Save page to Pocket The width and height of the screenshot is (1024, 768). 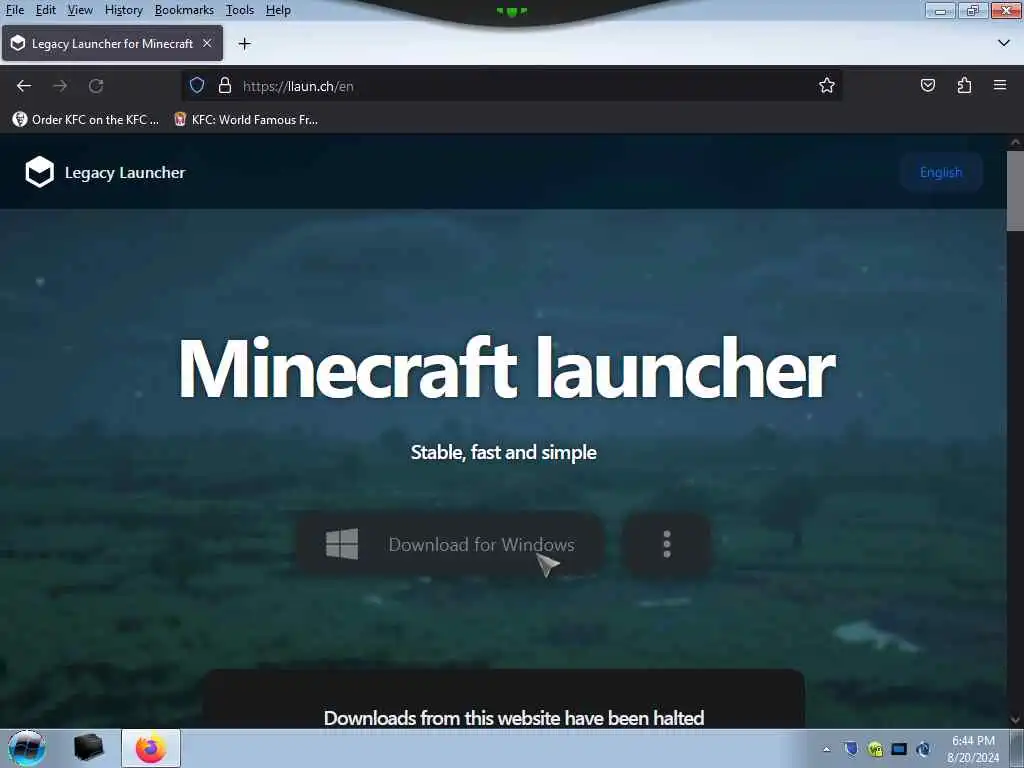point(927,86)
